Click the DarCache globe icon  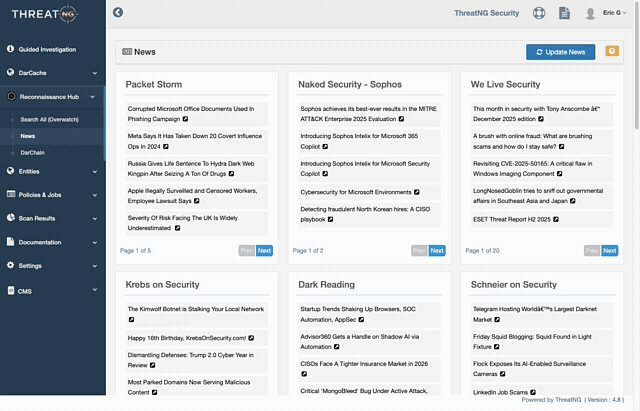tap(11, 72)
